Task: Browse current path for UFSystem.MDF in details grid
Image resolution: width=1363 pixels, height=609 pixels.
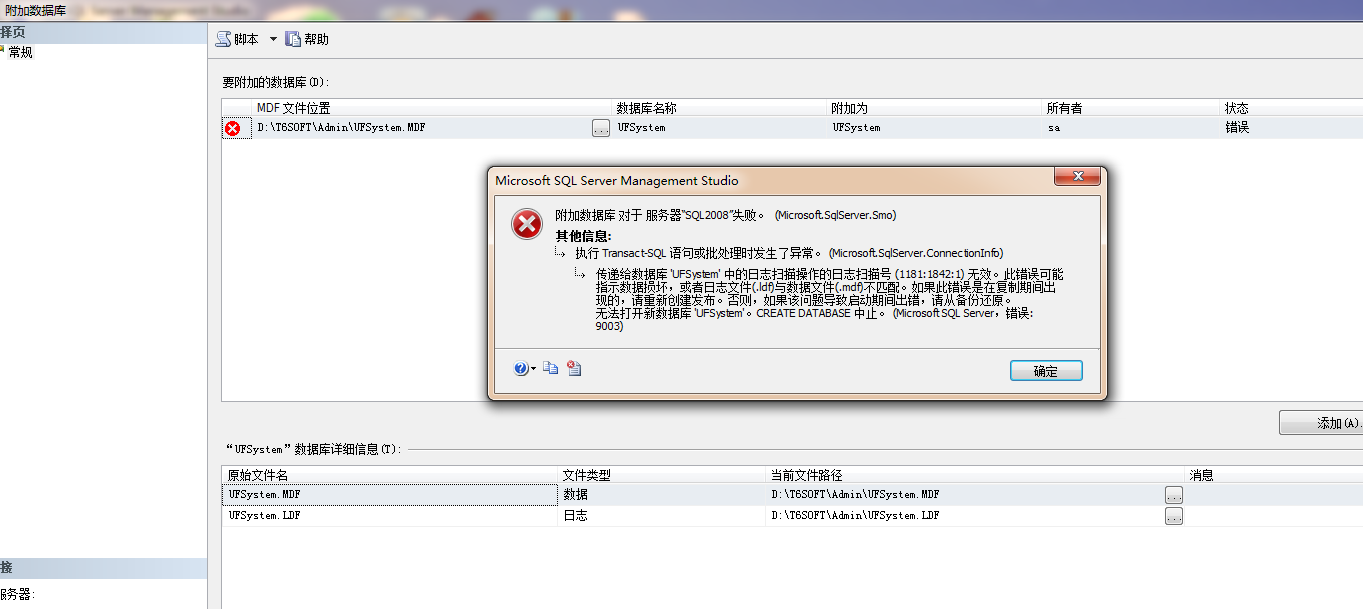Action: coord(1174,494)
